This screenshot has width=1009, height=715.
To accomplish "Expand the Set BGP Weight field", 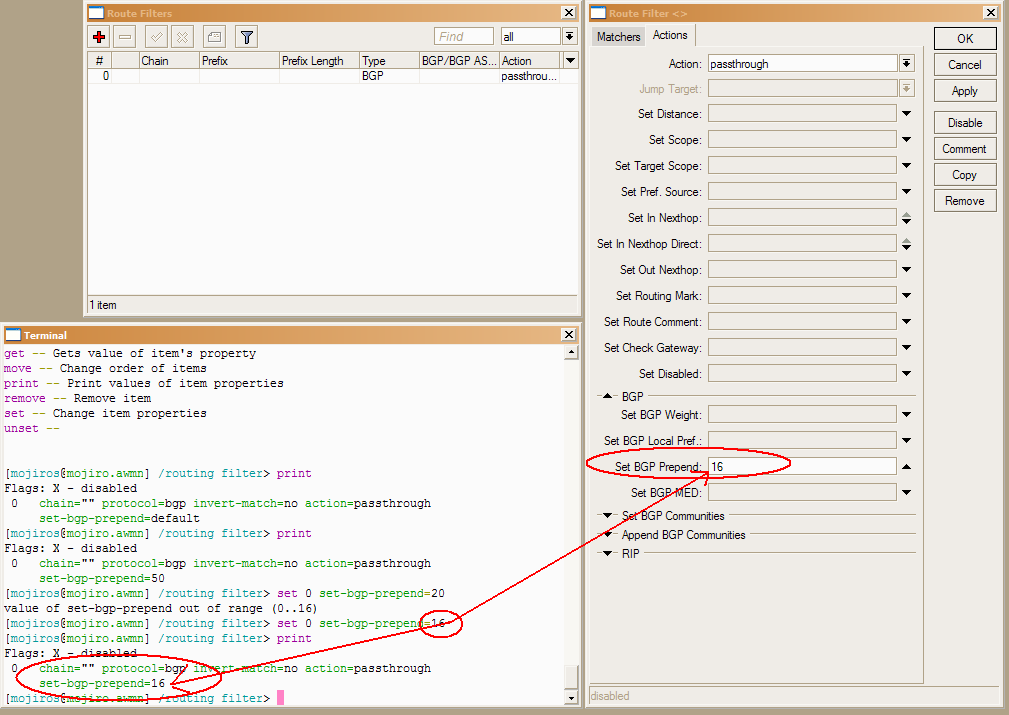I will click(906, 415).
